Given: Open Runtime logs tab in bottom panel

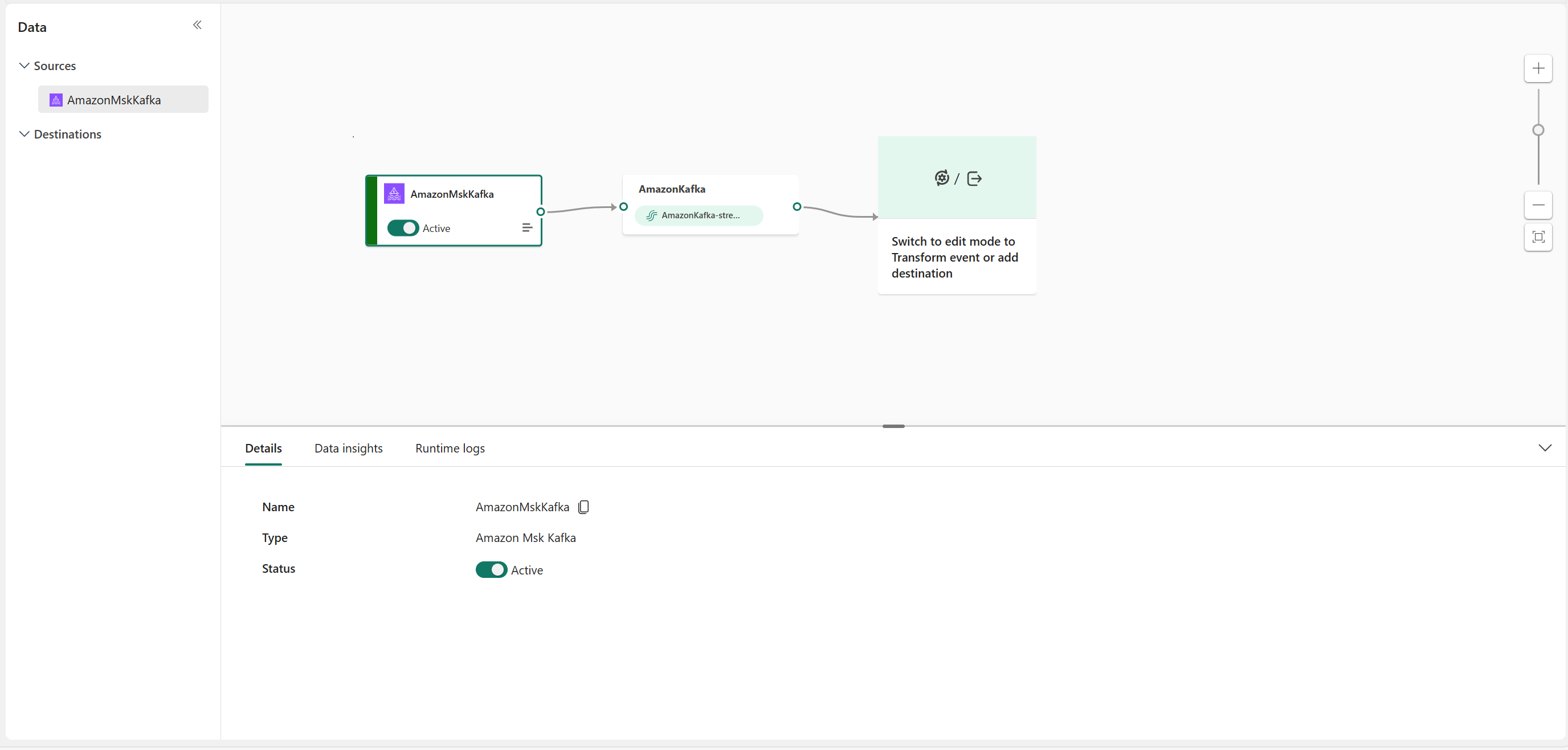Looking at the screenshot, I should click(x=450, y=448).
